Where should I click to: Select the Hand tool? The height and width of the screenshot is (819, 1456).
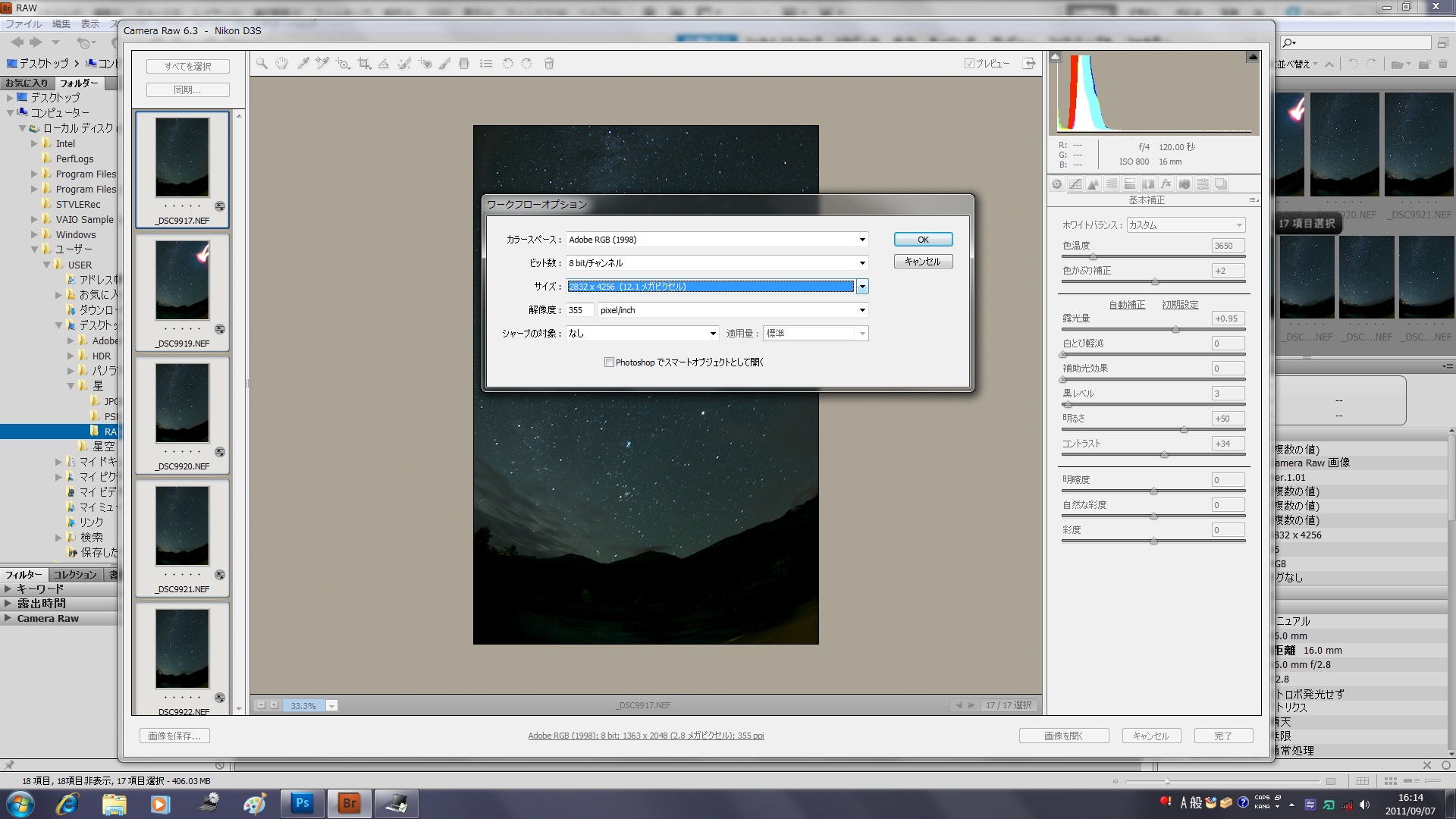coord(281,64)
